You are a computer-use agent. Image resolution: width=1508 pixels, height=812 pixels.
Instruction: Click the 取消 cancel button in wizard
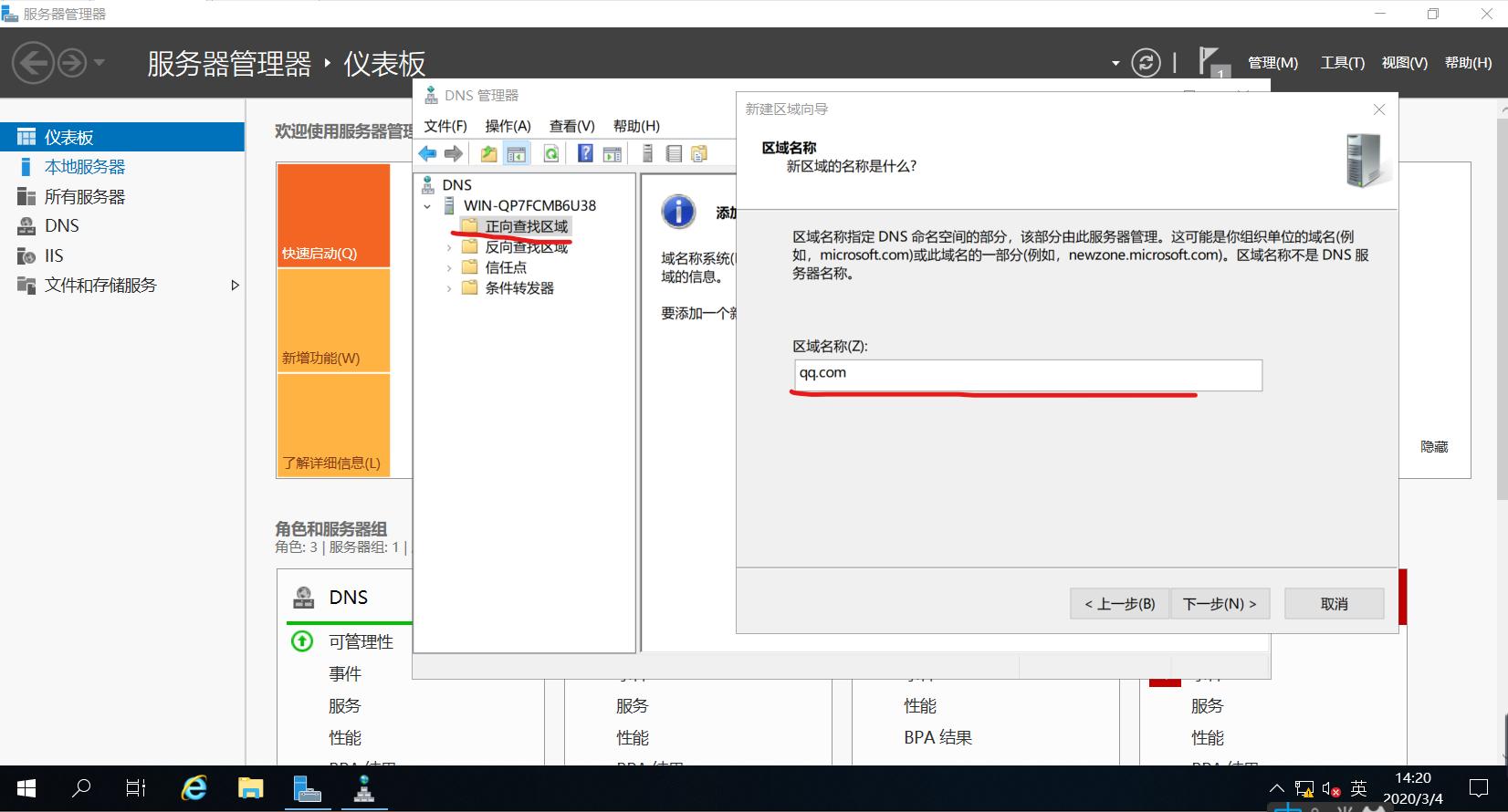point(1334,604)
